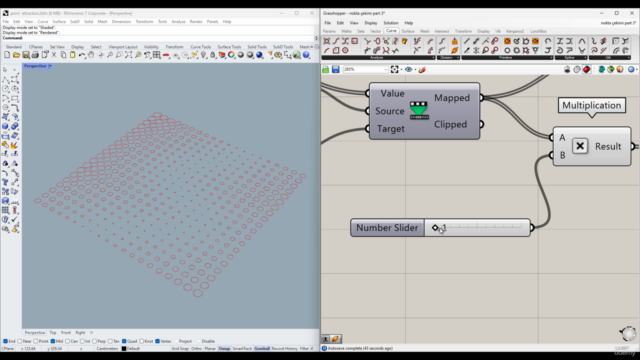Click the Grasshopper Open file green icon
The width and height of the screenshot is (640, 360).
(x=325, y=70)
